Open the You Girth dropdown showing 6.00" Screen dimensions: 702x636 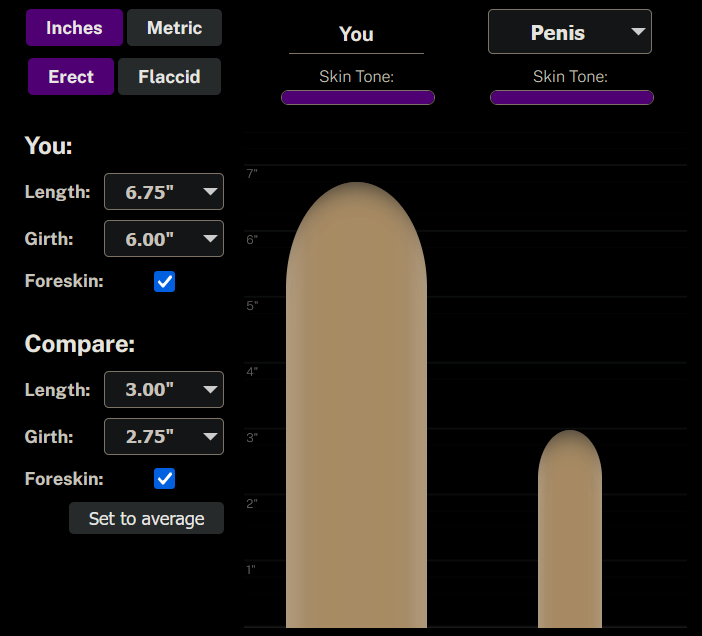point(164,239)
